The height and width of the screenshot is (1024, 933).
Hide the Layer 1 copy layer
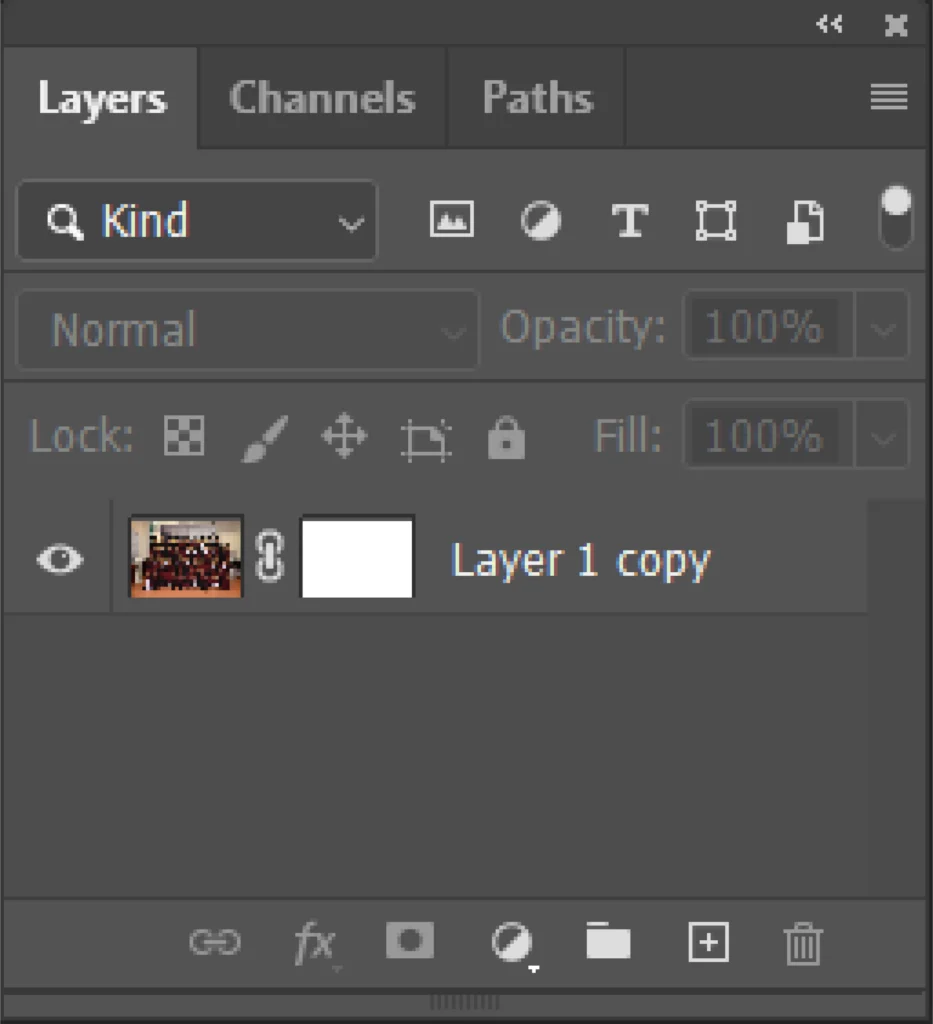(58, 560)
